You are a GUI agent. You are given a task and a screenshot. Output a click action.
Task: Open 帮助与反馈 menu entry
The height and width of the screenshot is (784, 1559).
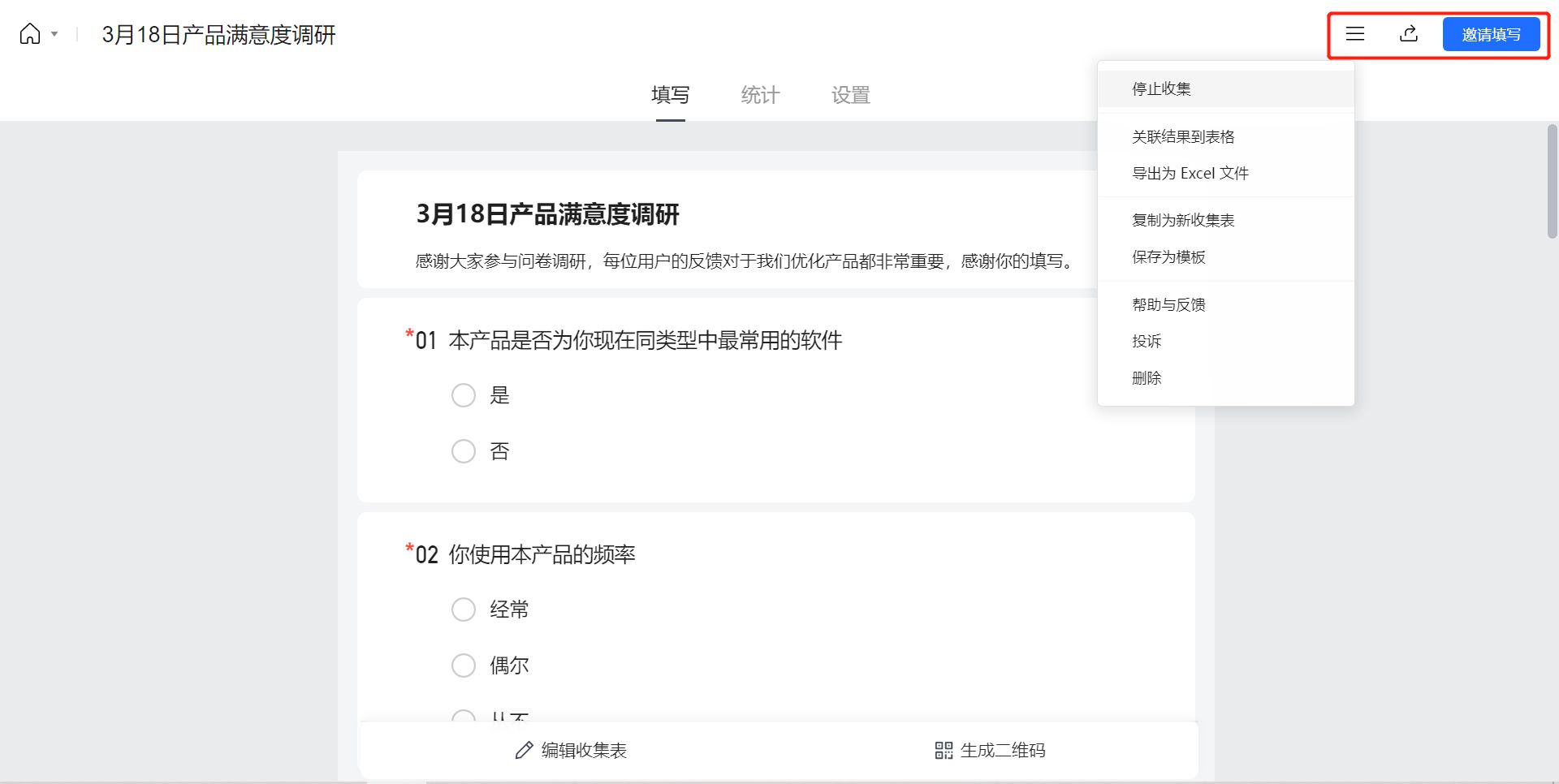(x=1226, y=304)
